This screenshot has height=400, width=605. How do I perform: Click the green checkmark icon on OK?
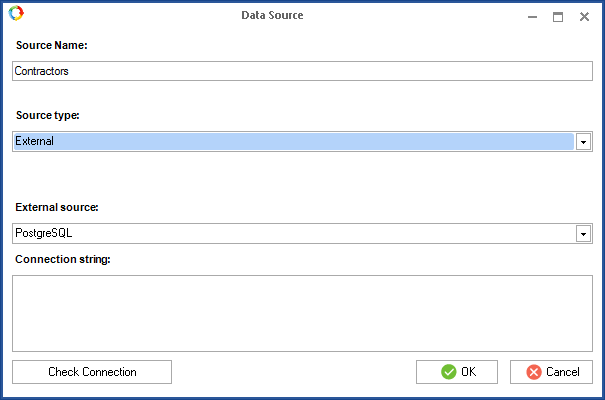point(448,372)
